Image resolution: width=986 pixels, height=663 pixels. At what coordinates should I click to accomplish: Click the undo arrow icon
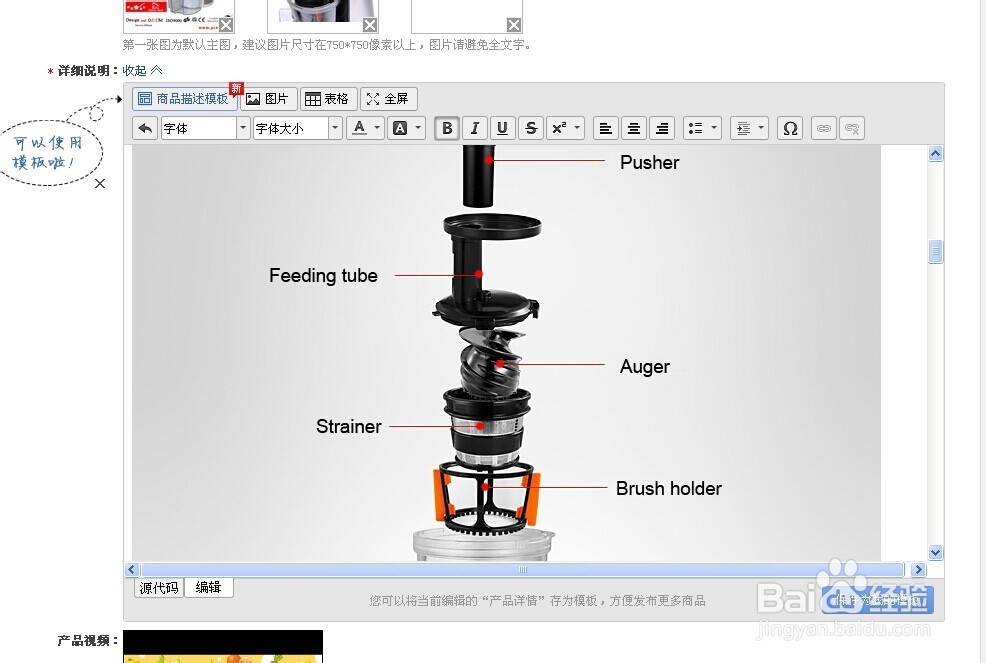tap(145, 128)
